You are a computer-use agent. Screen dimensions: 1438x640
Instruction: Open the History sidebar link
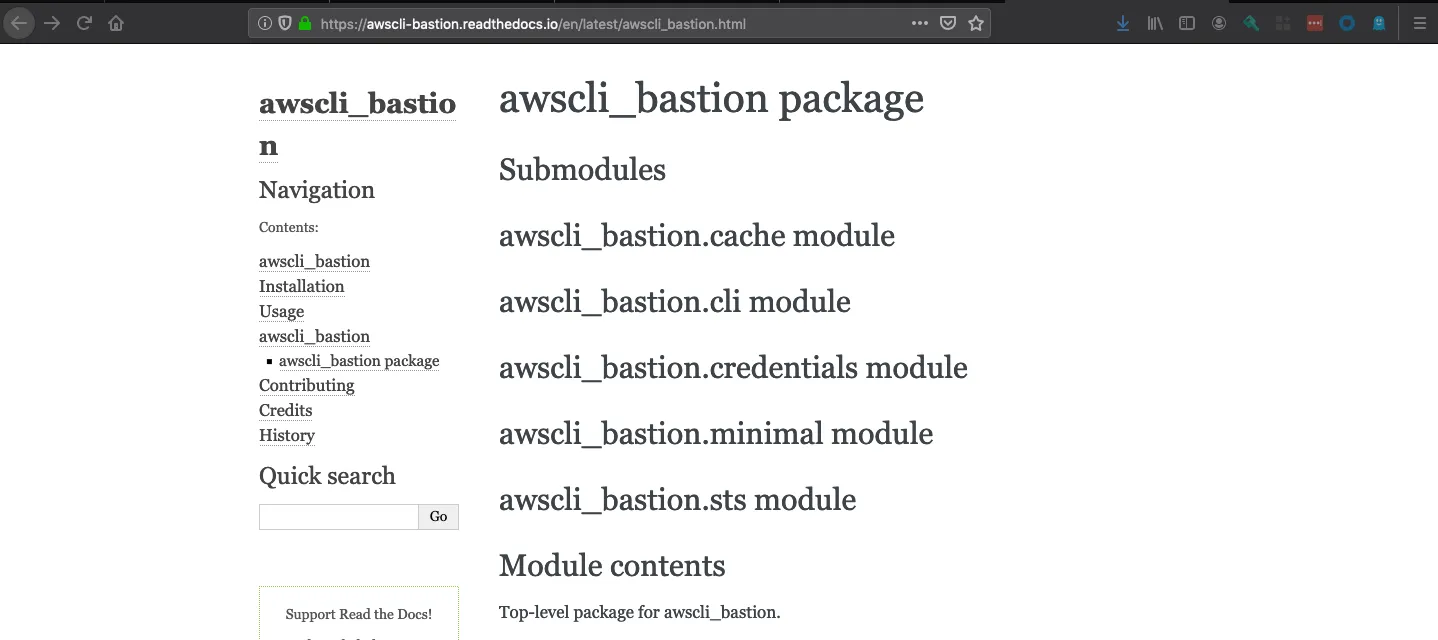[286, 435]
